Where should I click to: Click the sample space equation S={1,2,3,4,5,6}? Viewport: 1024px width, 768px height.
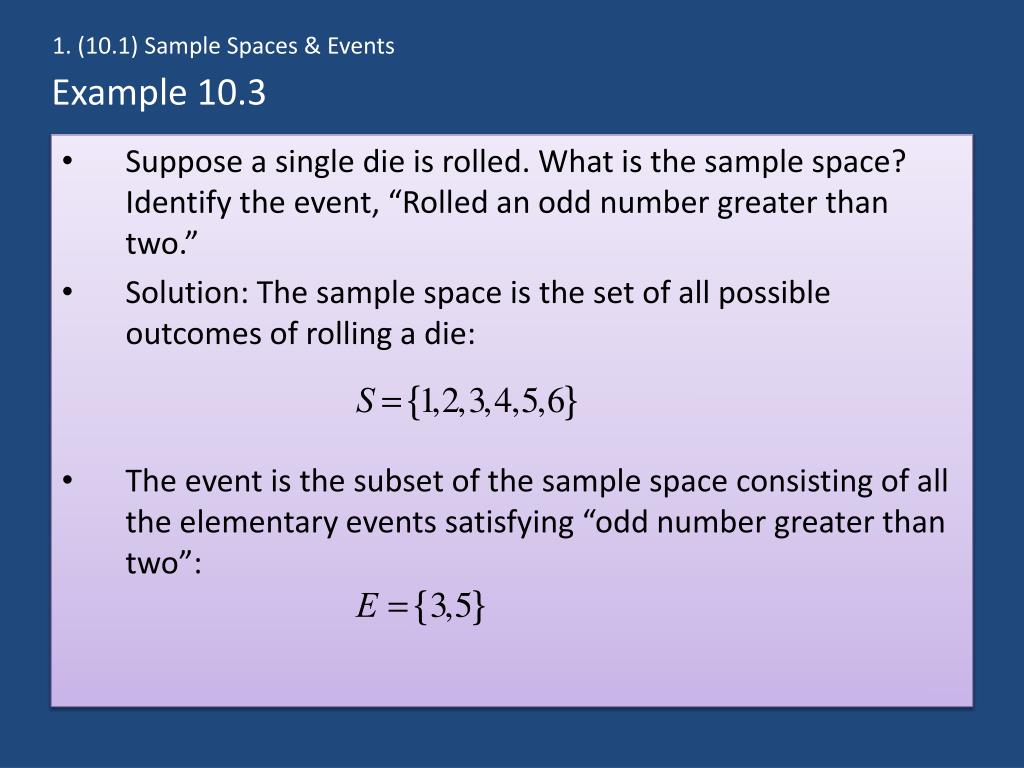466,402
